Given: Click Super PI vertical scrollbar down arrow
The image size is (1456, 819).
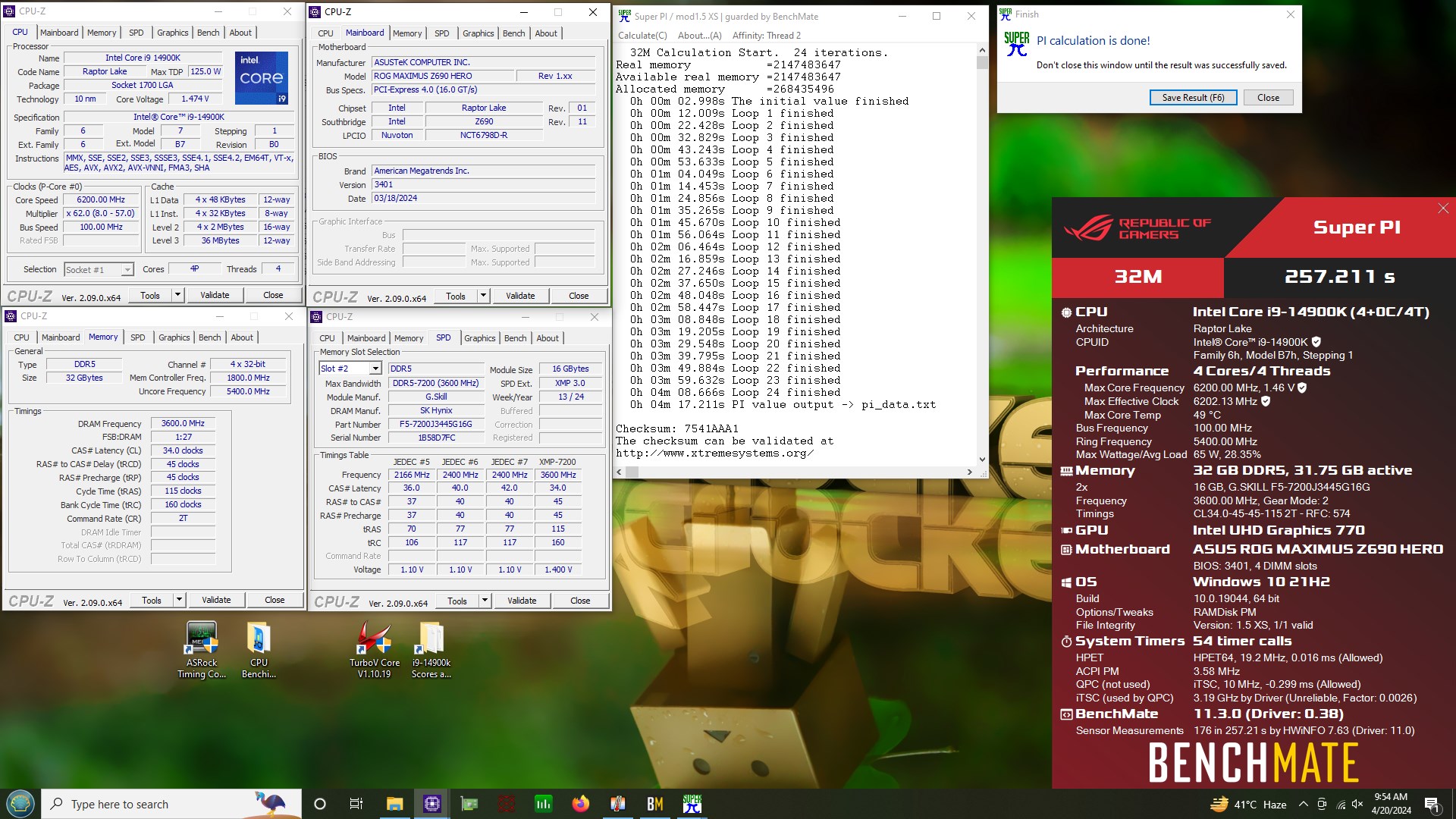Looking at the screenshot, I should pos(982,459).
